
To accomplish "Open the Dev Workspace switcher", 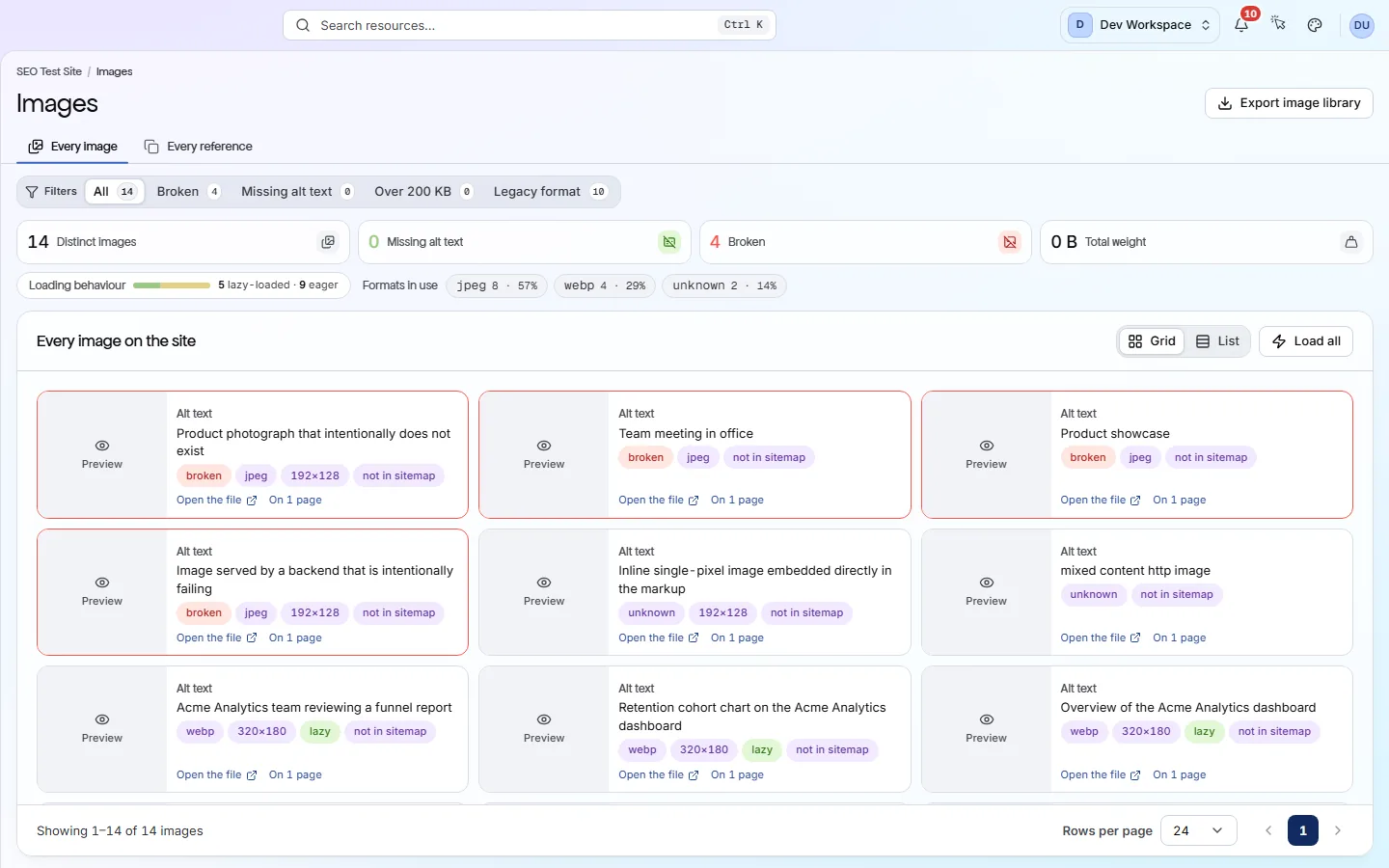I will coord(1140,25).
